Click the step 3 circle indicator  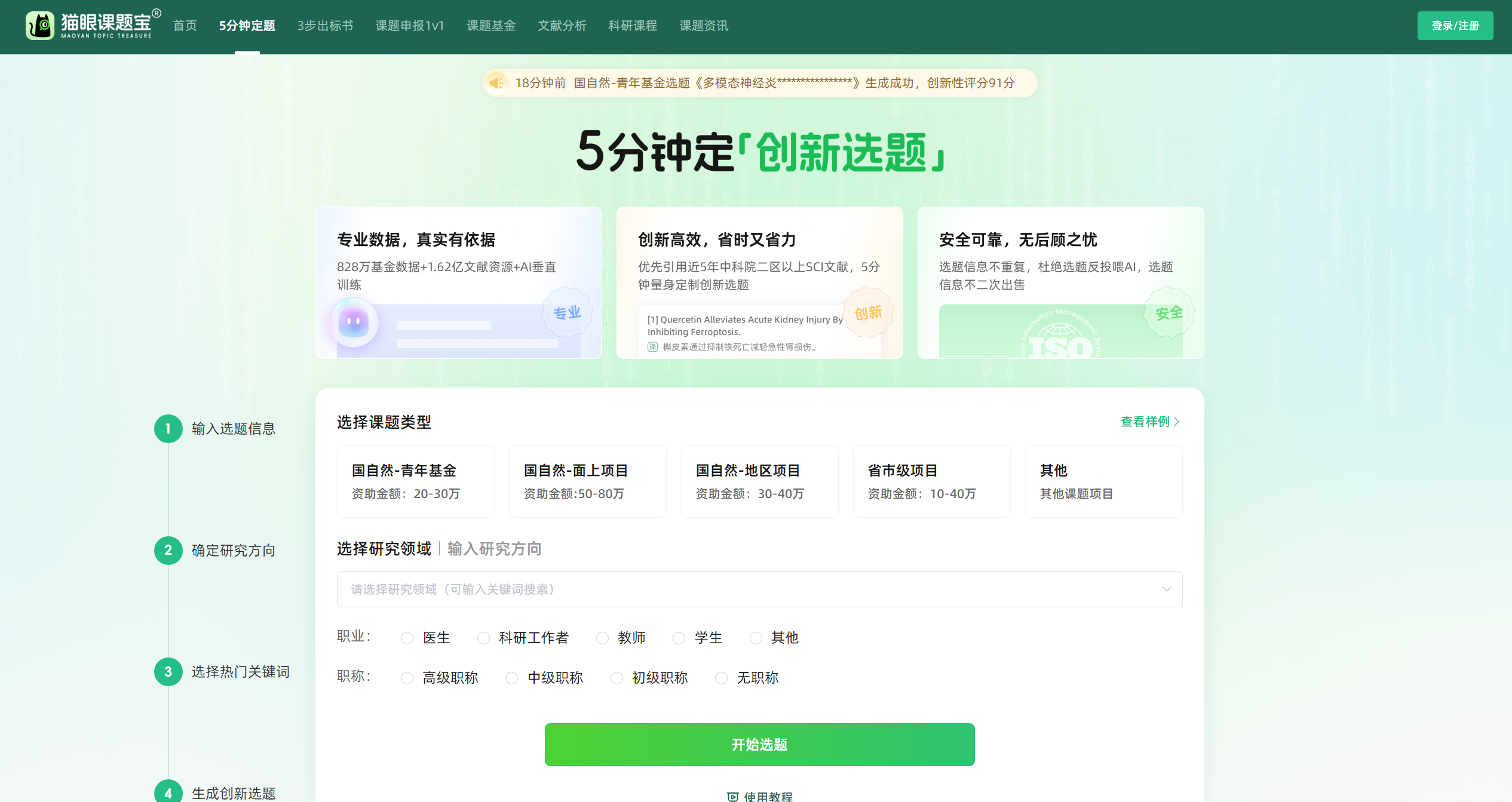point(168,672)
